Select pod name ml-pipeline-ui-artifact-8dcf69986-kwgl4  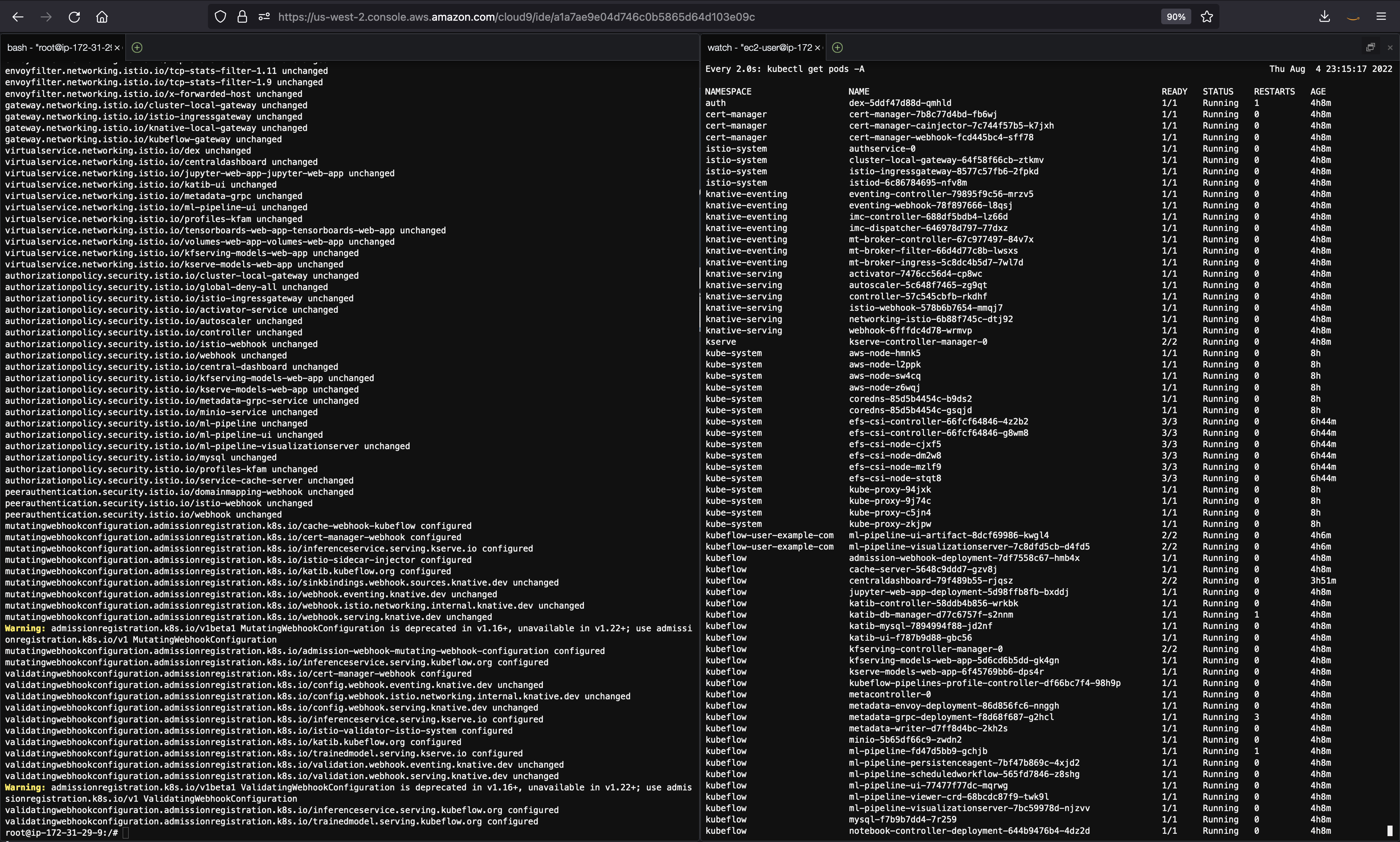point(949,535)
